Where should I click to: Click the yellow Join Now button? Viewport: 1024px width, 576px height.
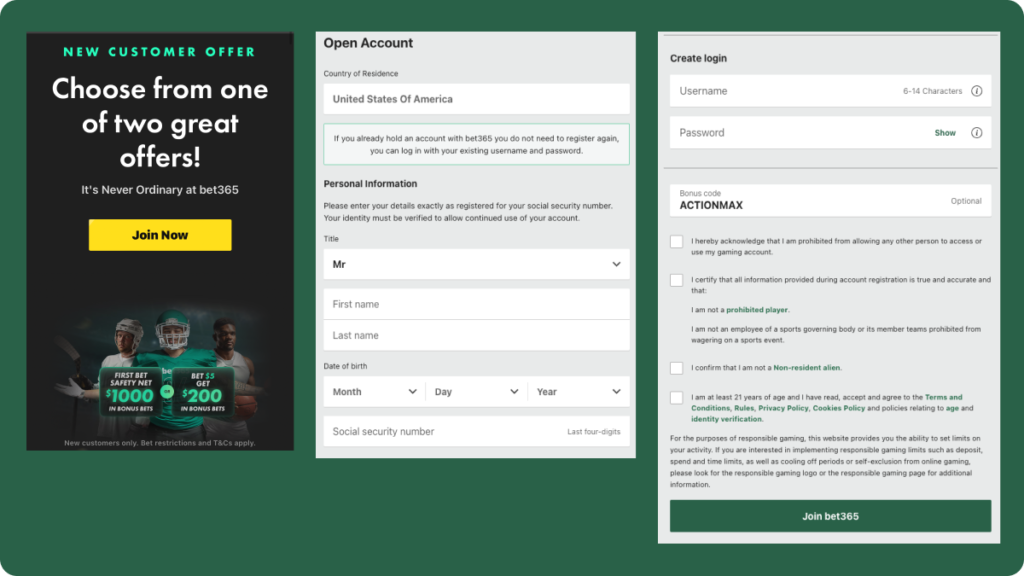tap(160, 235)
